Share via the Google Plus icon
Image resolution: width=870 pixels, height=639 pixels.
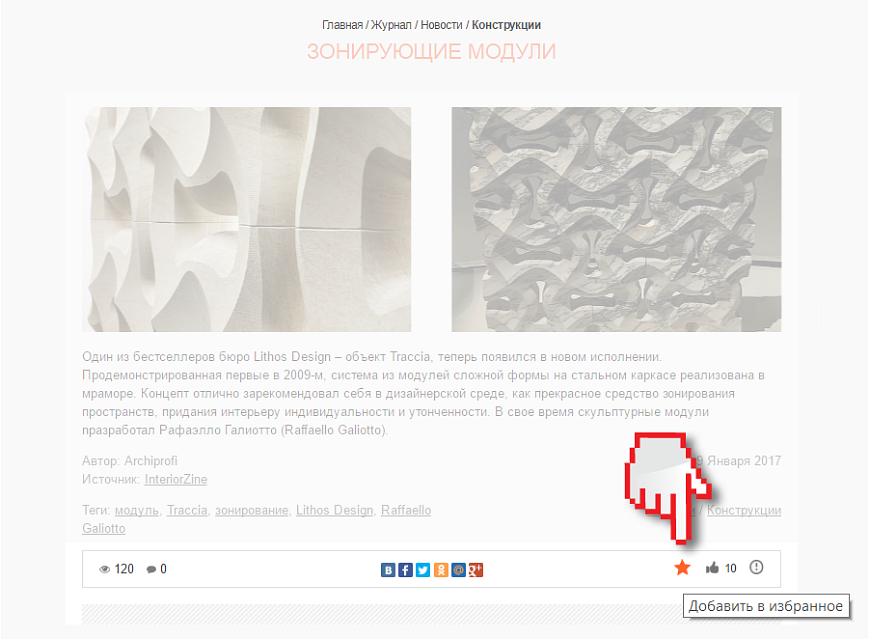click(476, 570)
